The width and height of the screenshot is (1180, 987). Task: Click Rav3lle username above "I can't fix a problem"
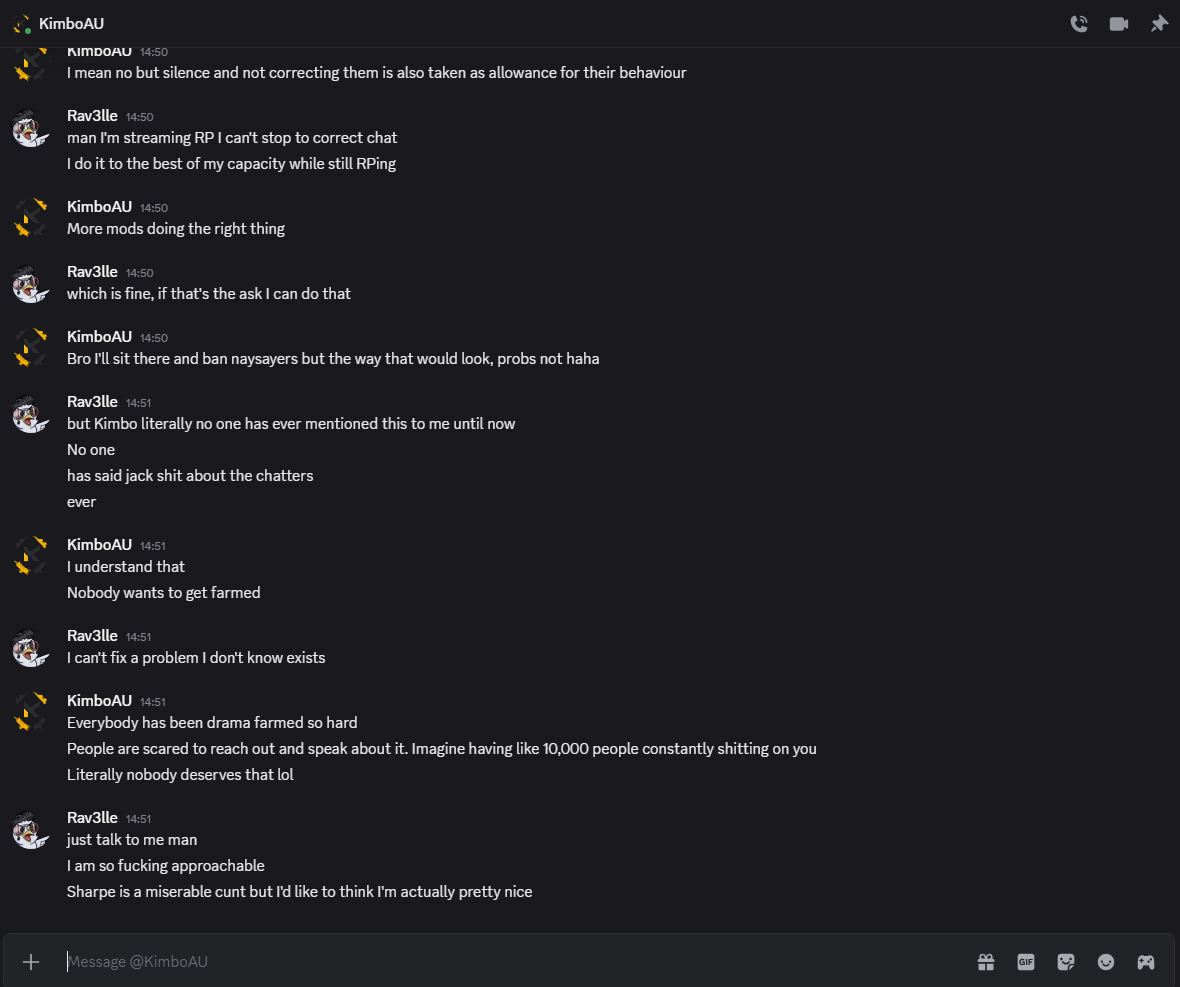click(92, 636)
